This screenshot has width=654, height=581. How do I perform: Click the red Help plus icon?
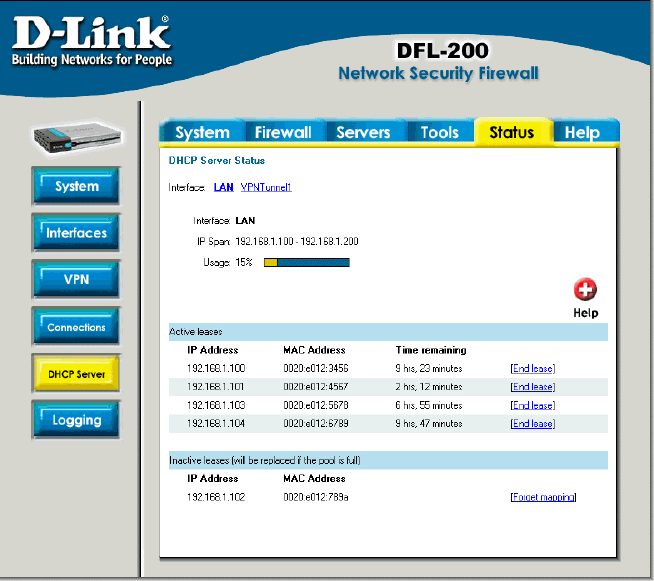(585, 289)
